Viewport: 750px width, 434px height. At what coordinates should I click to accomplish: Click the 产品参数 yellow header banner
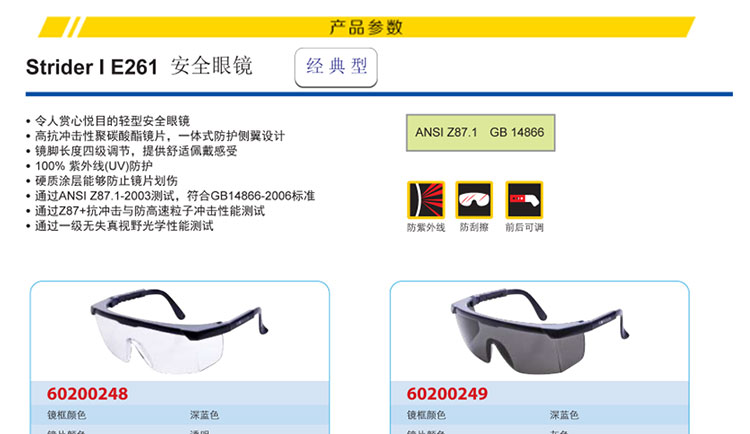tap(366, 27)
